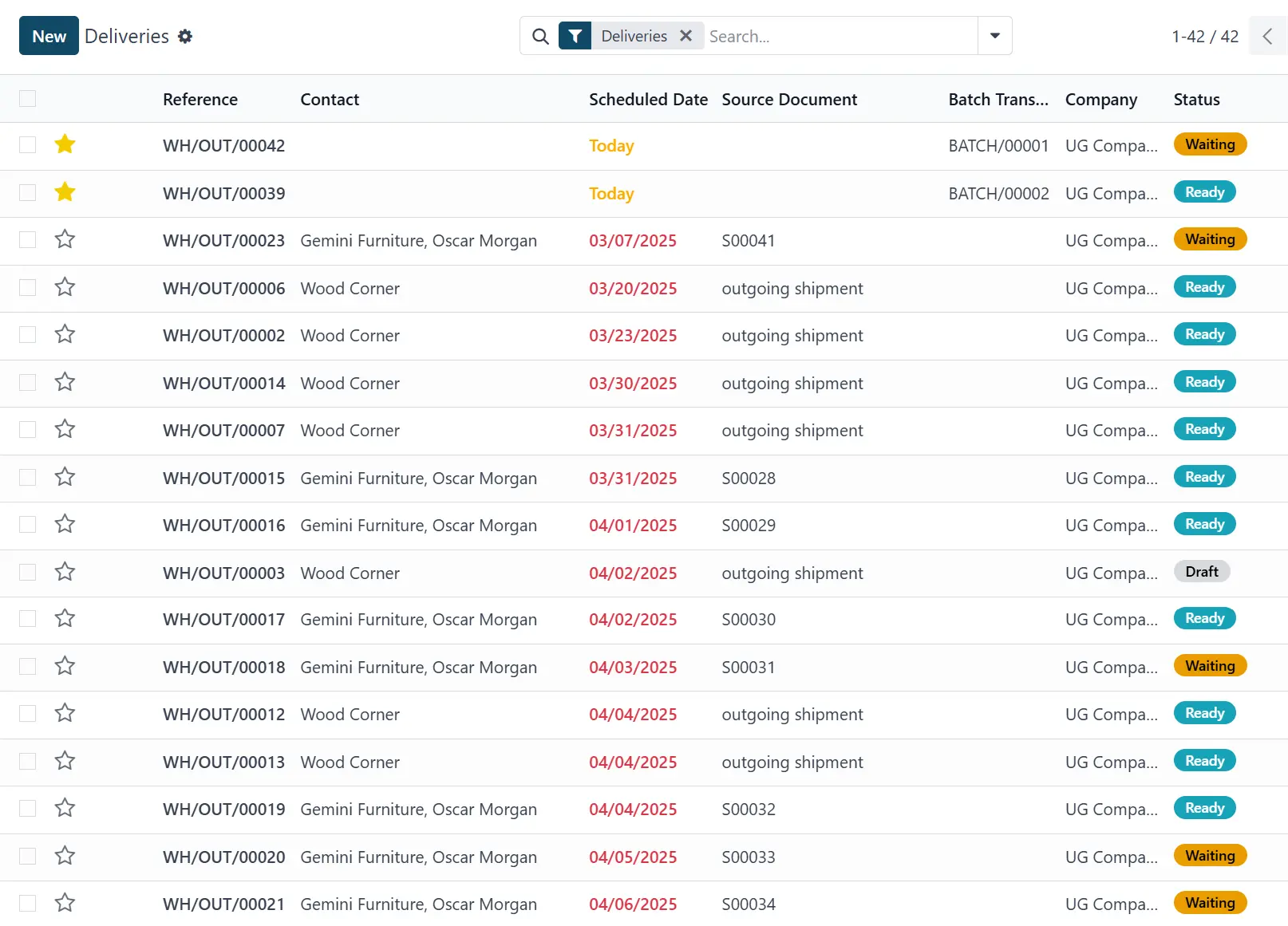
Task: Click the New button
Action: click(49, 37)
